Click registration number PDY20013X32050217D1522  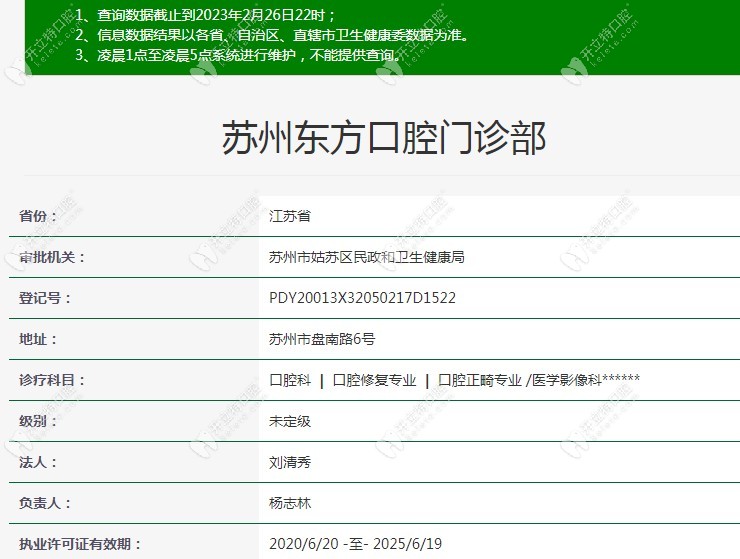point(362,298)
